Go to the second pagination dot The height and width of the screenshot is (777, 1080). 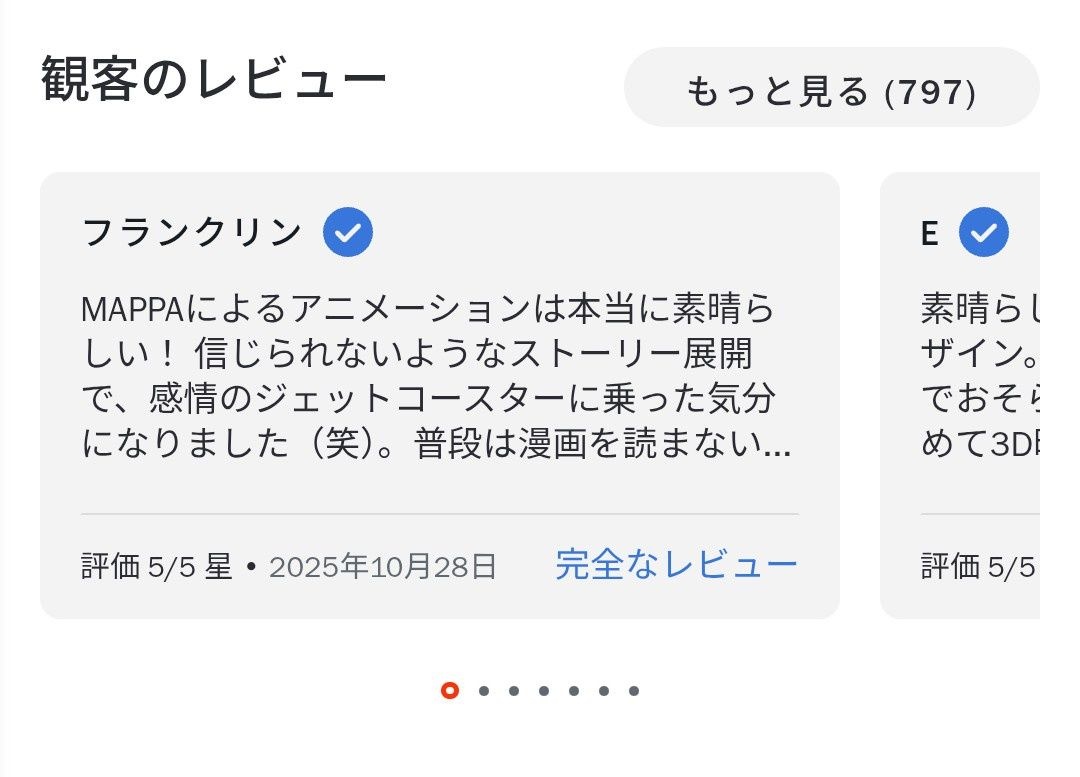pyautogui.click(x=484, y=690)
